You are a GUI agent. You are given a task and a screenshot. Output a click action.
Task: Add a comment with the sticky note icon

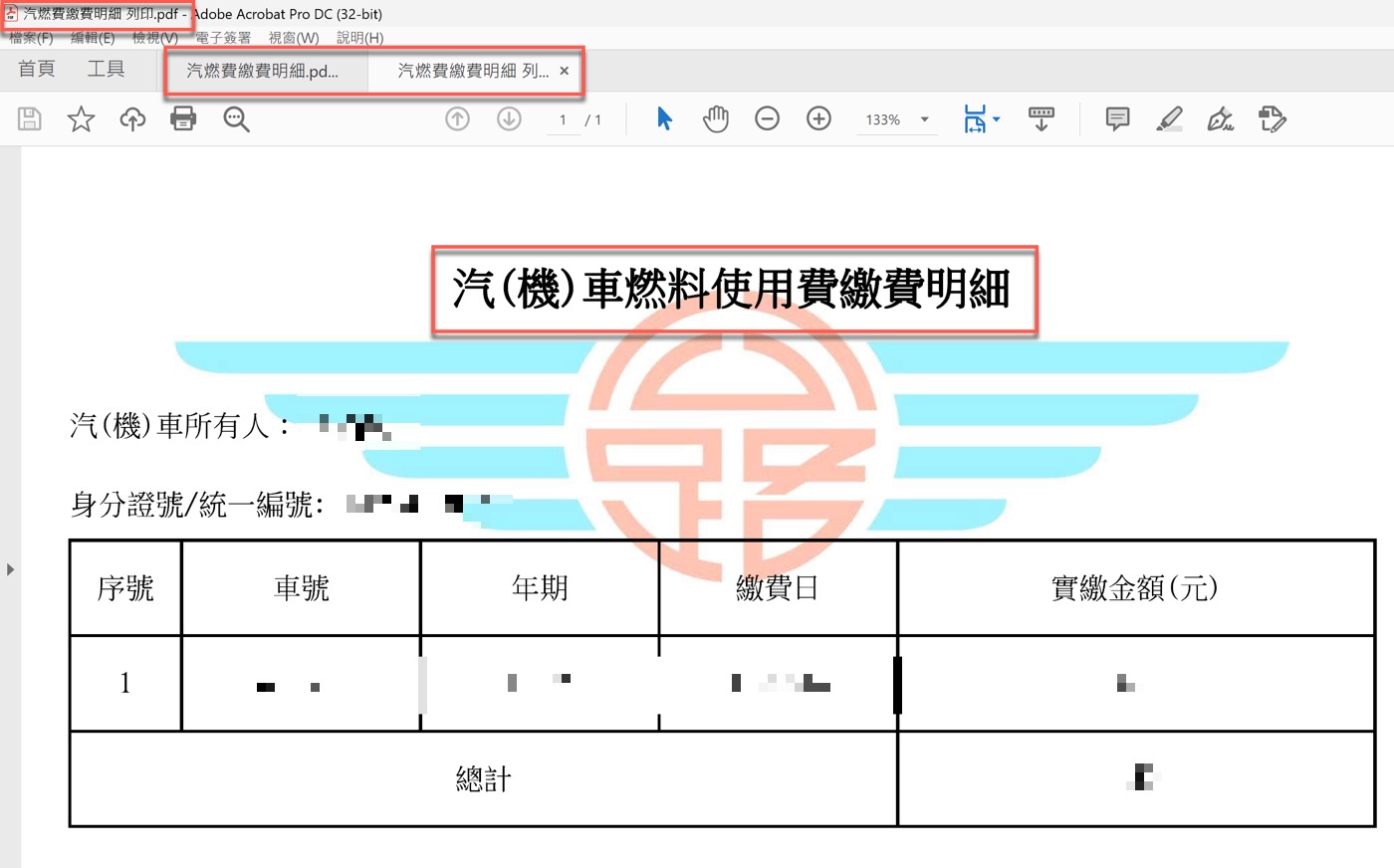[x=1118, y=119]
